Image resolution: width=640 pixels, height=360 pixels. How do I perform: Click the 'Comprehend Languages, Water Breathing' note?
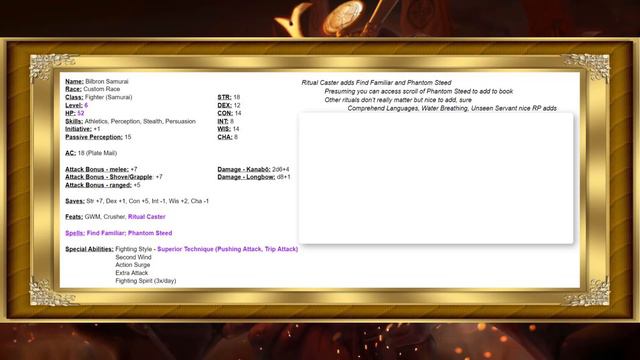point(452,108)
